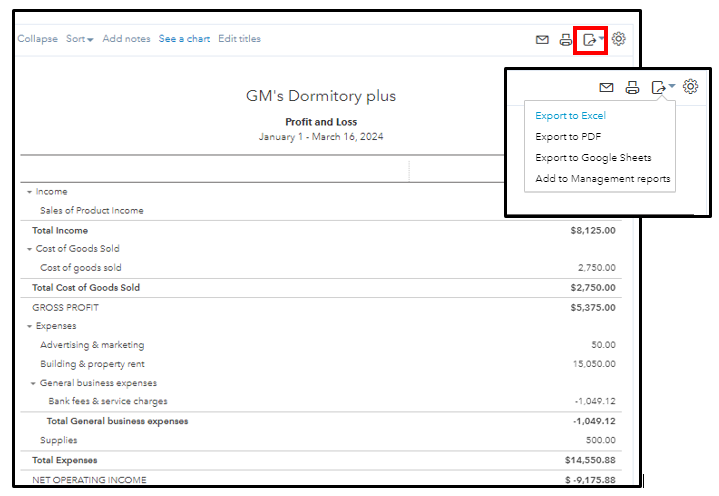
Task: Select Export to Google Sheets option
Action: tap(593, 158)
